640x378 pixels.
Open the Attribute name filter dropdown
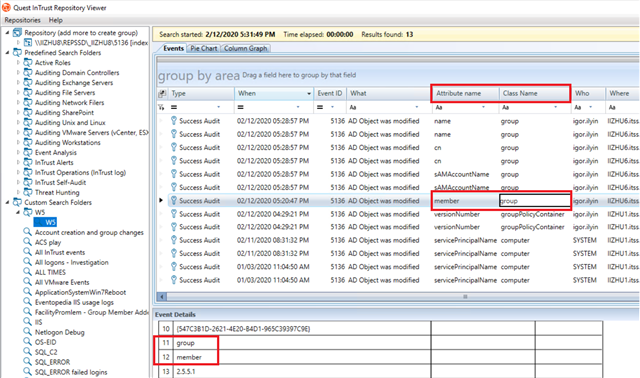484,107
